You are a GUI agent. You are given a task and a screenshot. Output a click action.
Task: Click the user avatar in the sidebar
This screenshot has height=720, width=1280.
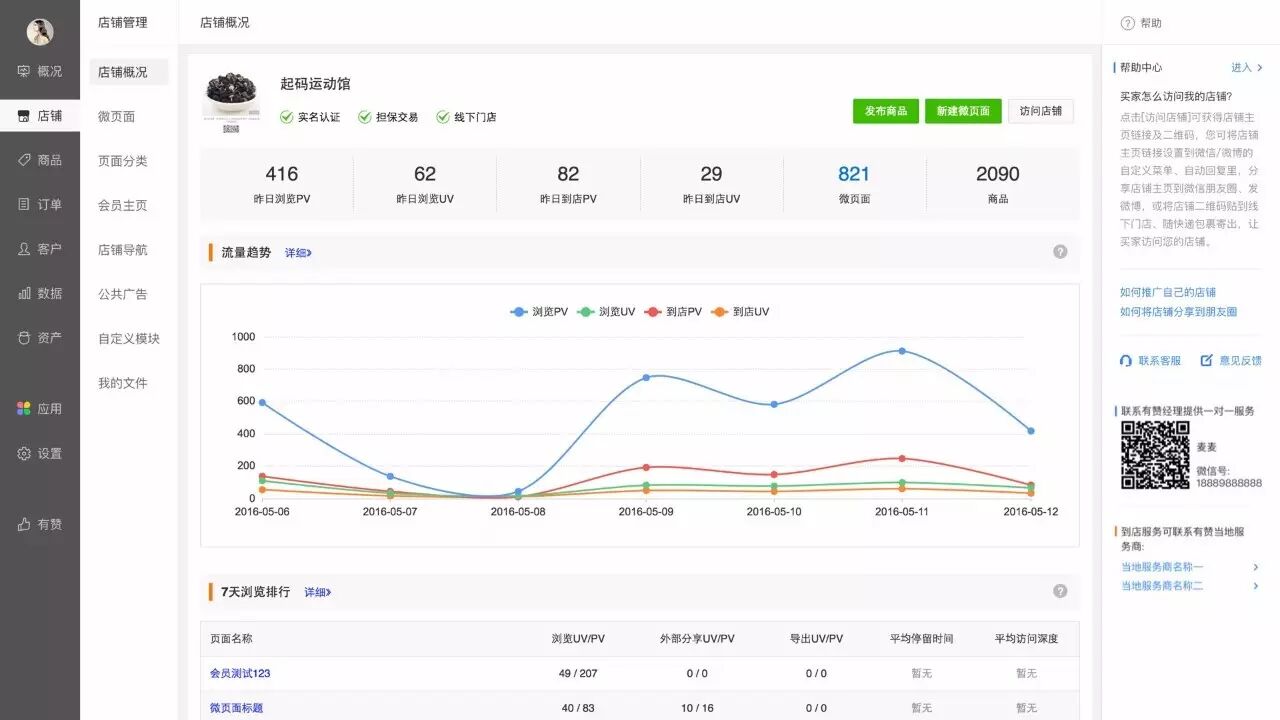tap(40, 32)
